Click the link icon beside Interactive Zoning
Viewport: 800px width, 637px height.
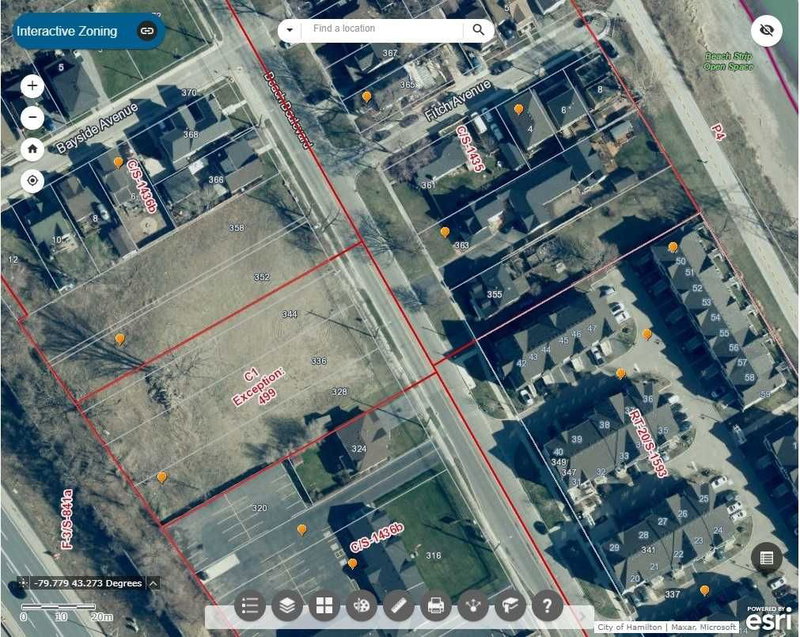tap(147, 31)
